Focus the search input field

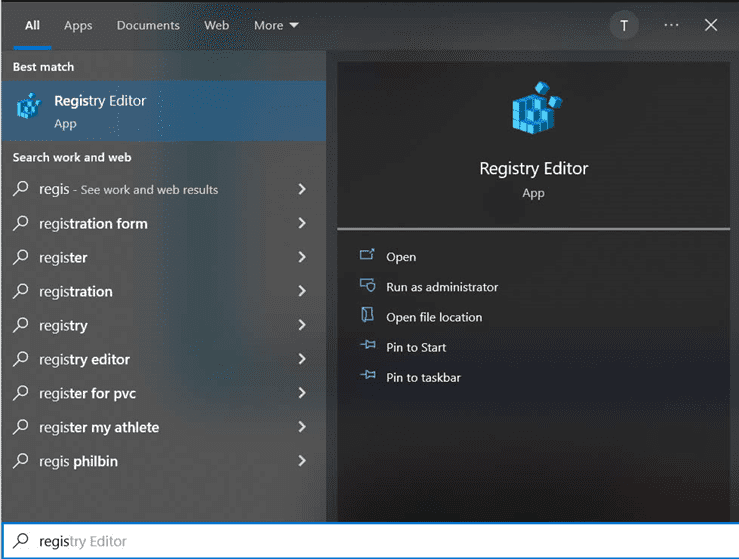point(370,541)
